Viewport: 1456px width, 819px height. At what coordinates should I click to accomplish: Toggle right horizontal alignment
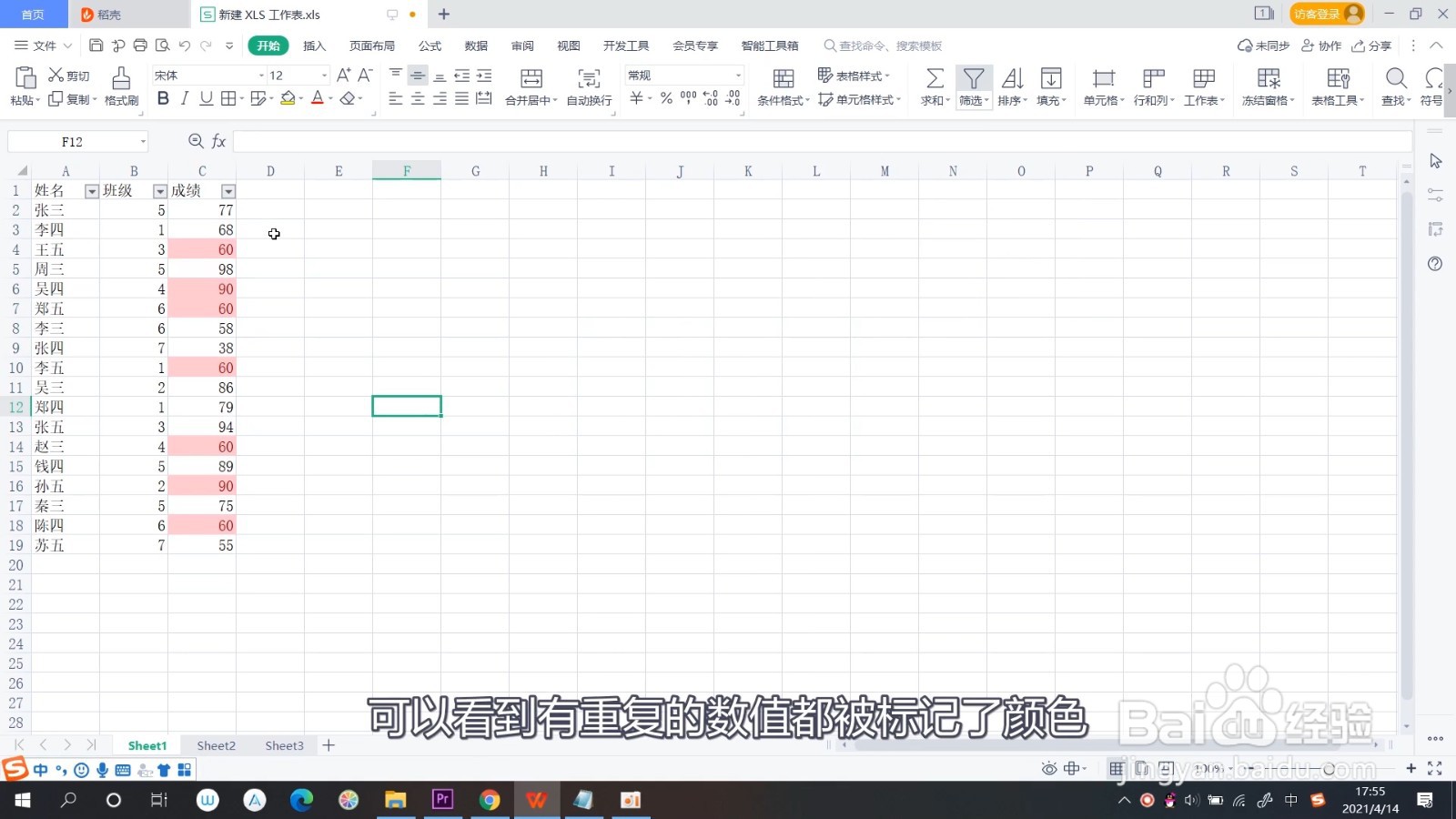click(x=440, y=98)
